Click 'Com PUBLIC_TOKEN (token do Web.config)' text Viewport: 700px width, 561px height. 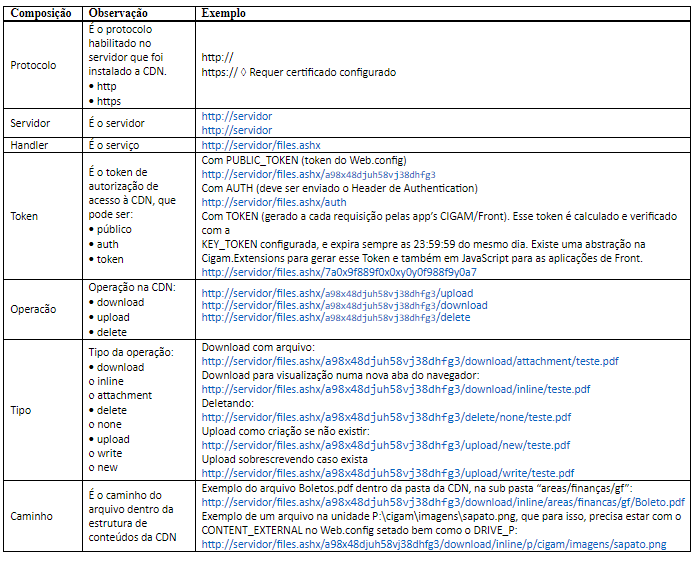(304, 160)
